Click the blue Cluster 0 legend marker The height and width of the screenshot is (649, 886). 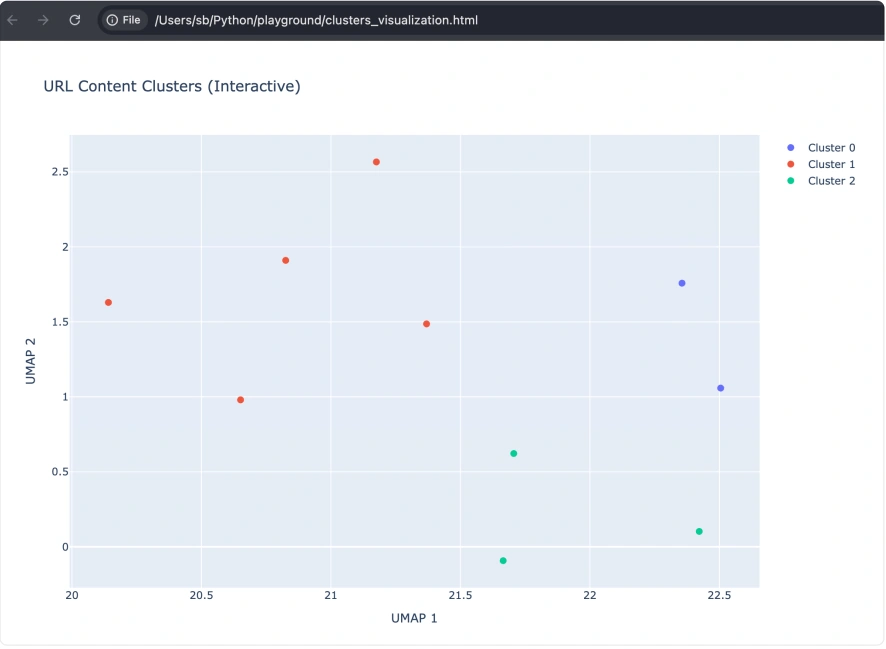tap(790, 148)
